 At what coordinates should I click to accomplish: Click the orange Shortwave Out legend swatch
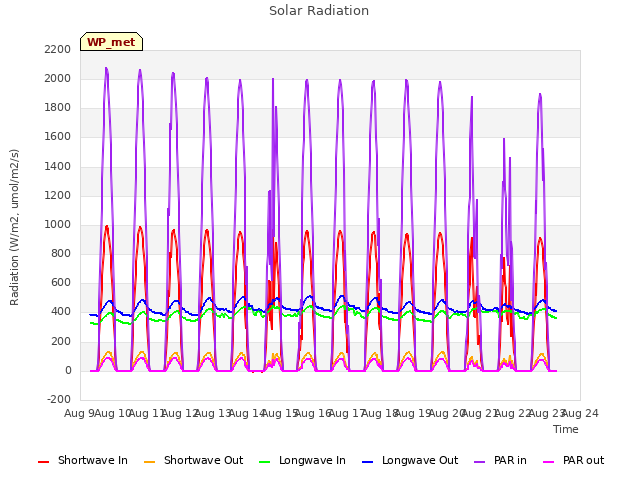click(x=149, y=462)
